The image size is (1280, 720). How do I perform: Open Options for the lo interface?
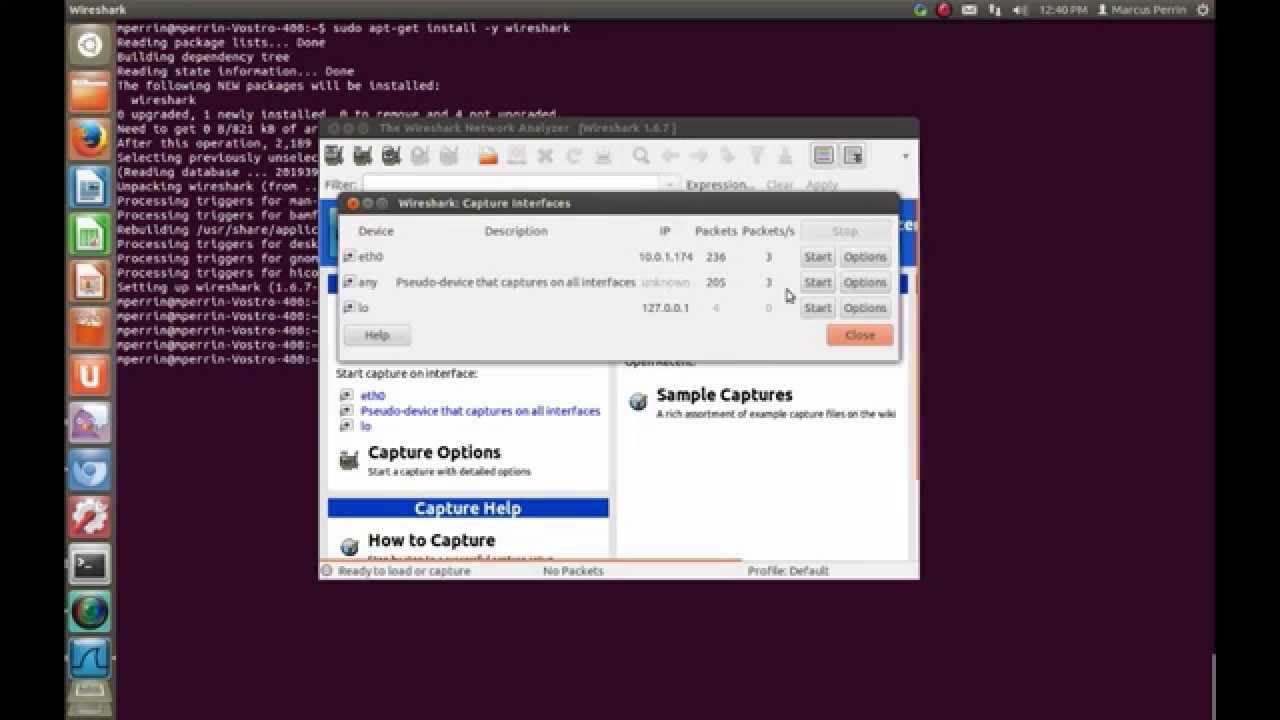click(x=865, y=308)
